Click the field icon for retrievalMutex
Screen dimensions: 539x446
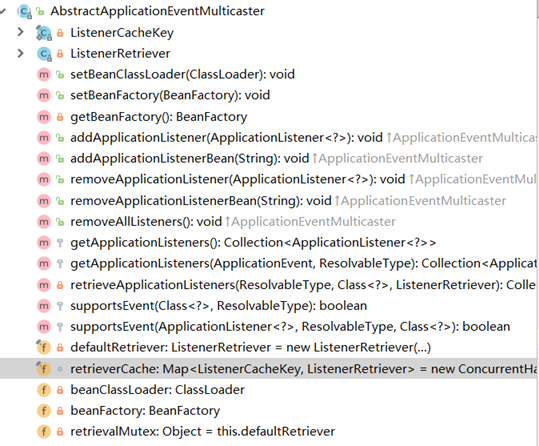point(44,432)
